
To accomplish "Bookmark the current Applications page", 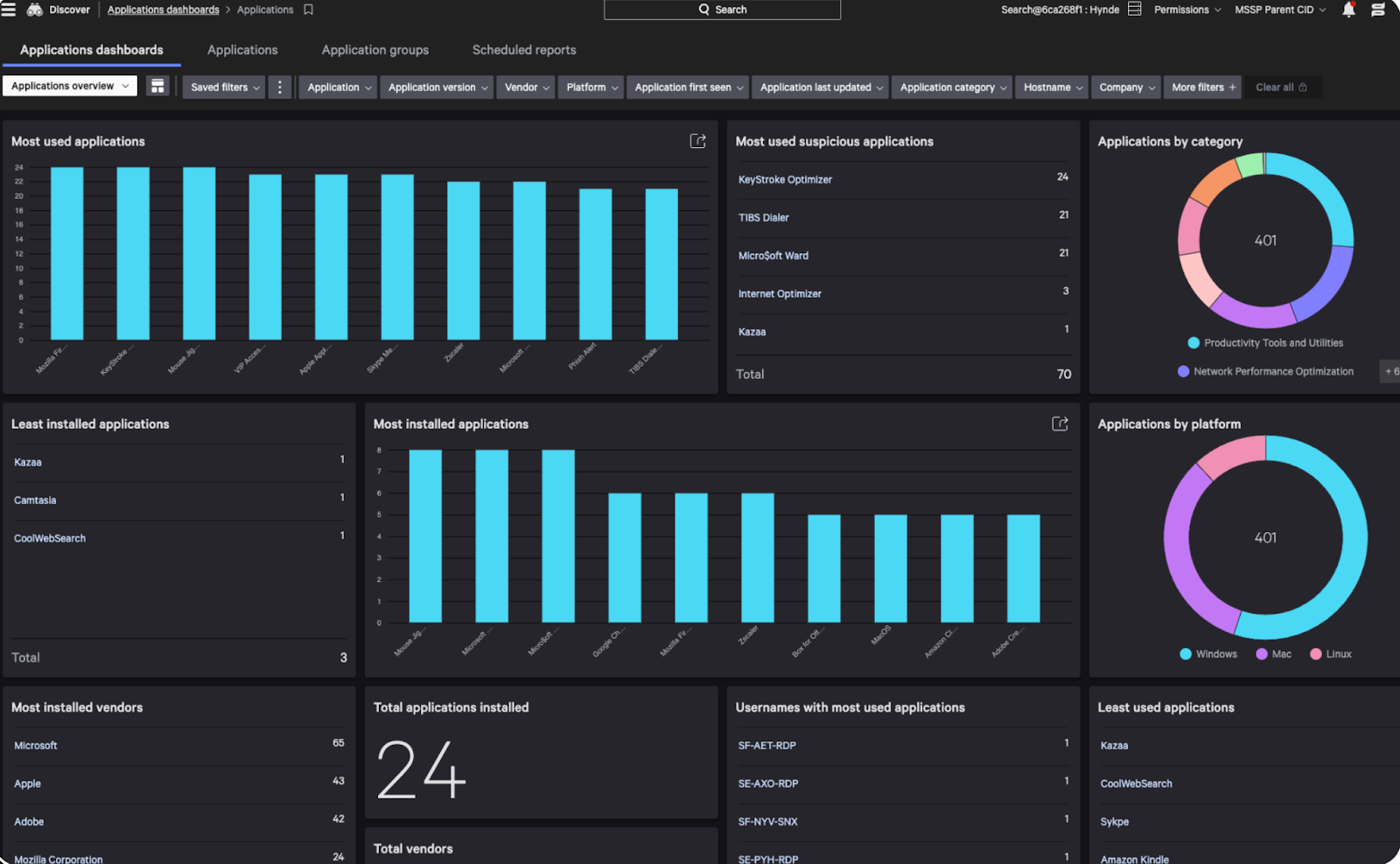I will (308, 10).
